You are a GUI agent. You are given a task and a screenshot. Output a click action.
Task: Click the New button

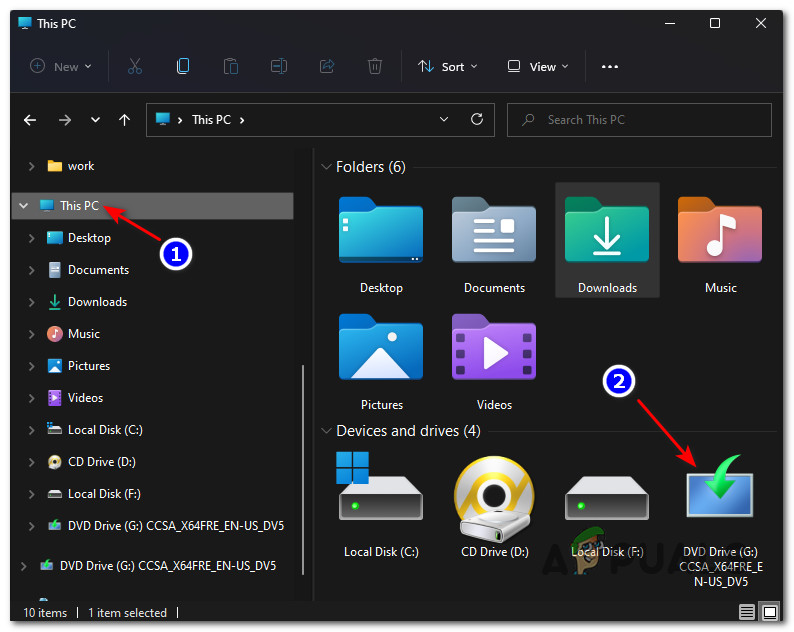click(61, 67)
